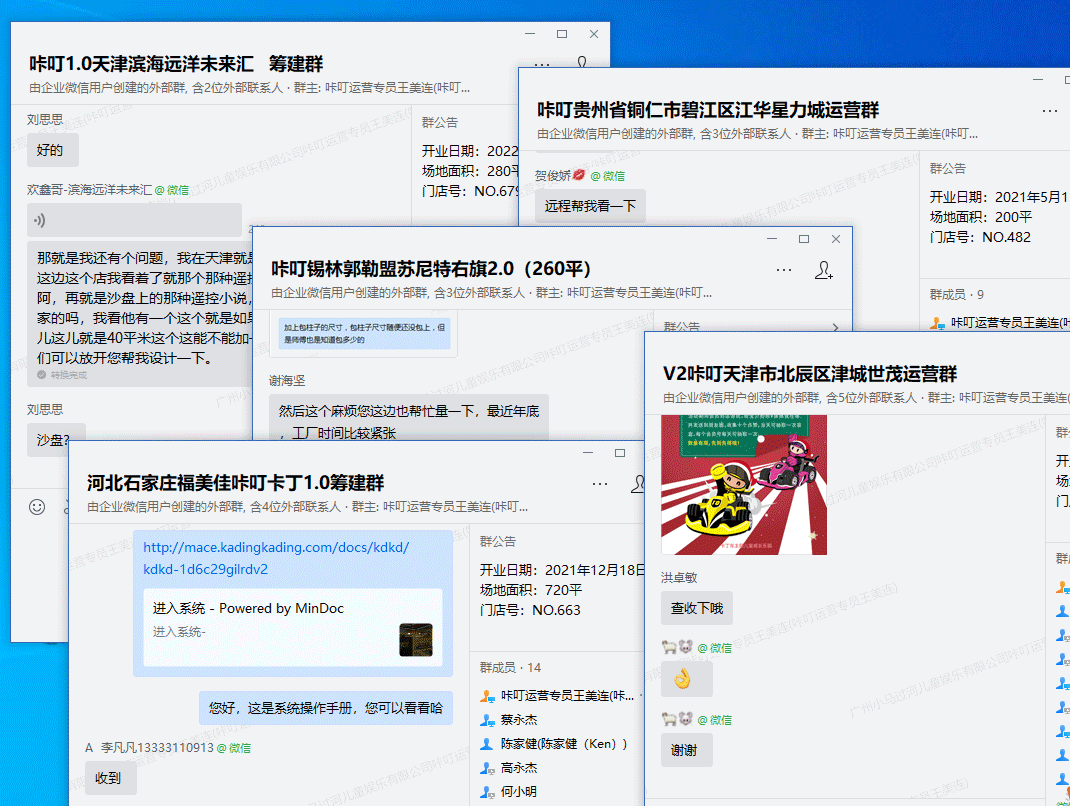Click add member icon in 河北石家庄 window
Image resolution: width=1070 pixels, height=806 pixels.
coord(638,484)
